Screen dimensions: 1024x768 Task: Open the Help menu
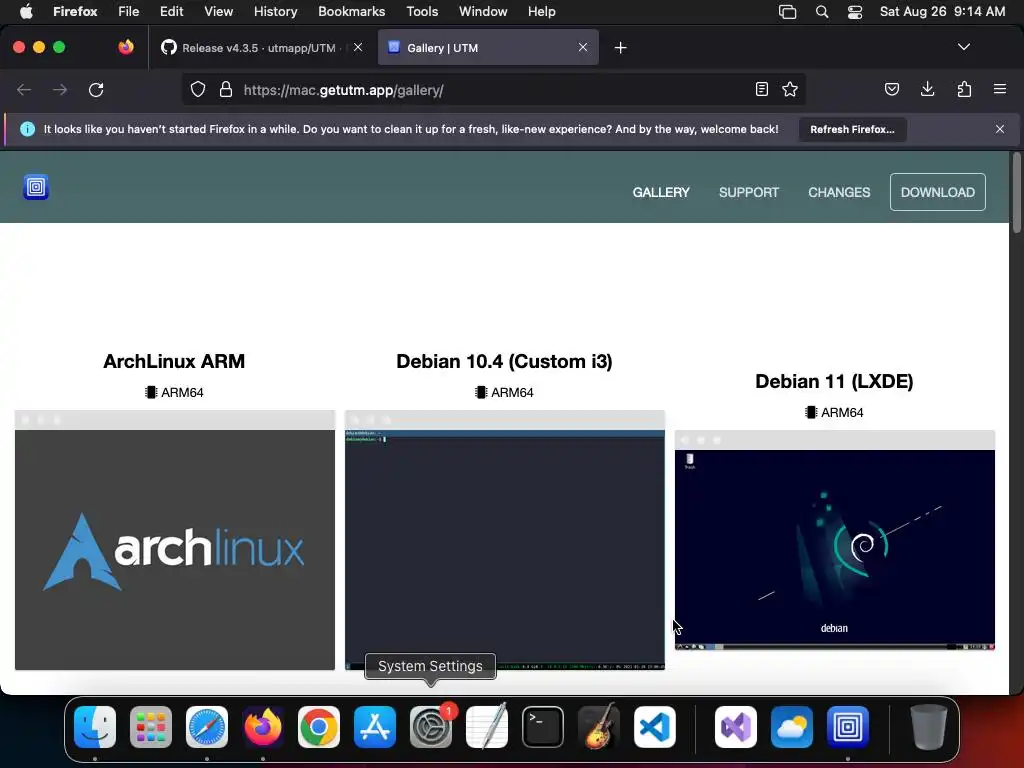coord(541,11)
